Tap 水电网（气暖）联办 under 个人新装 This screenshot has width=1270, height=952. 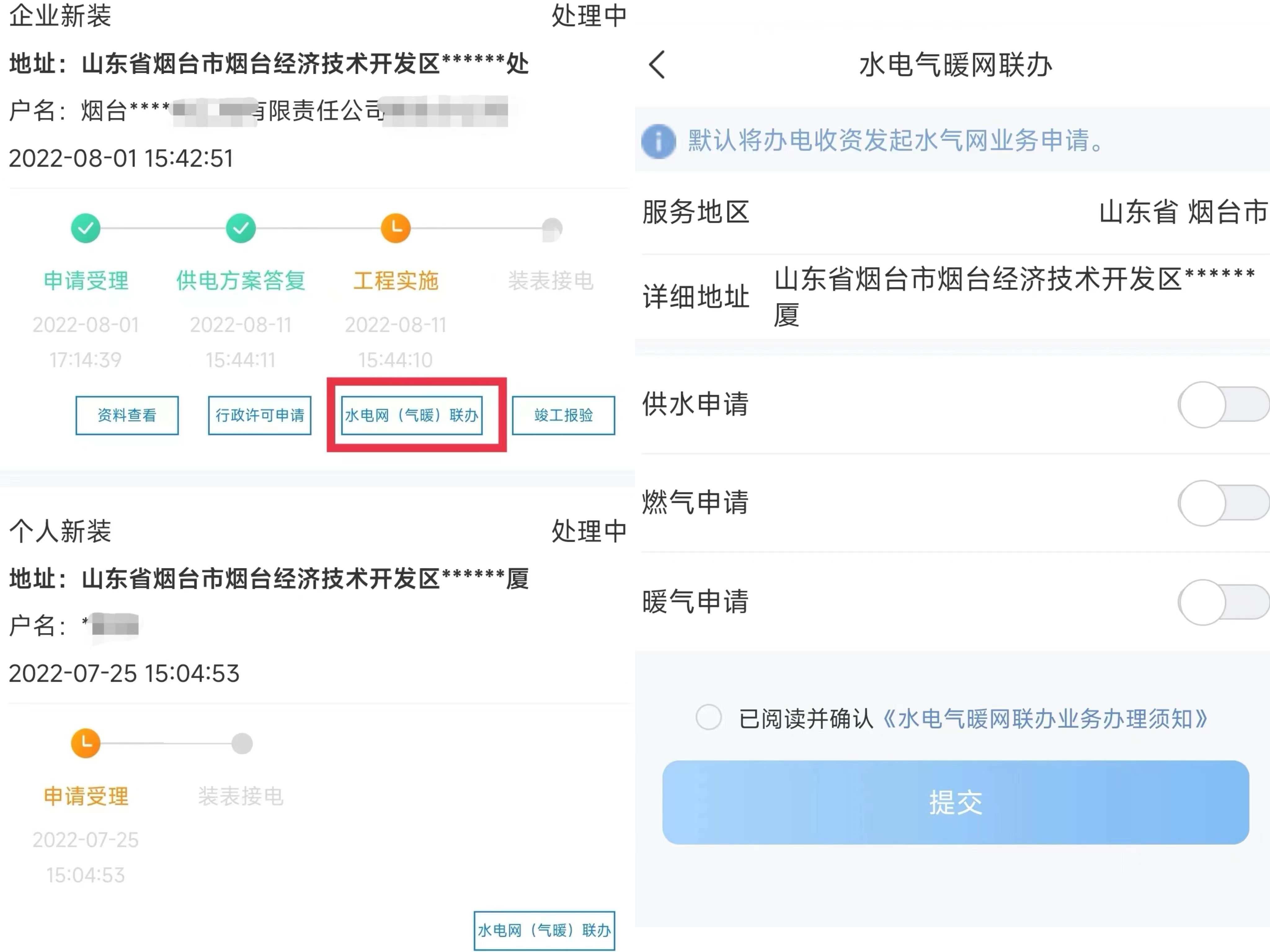[x=544, y=930]
